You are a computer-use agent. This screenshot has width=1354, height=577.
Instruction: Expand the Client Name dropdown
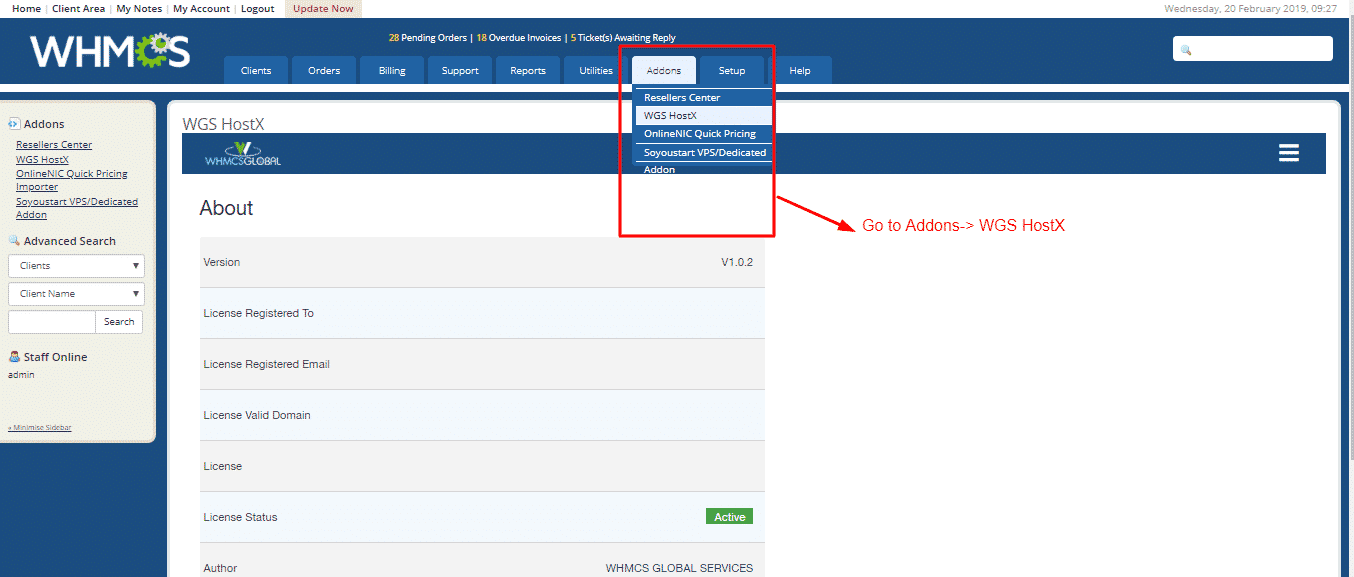76,294
